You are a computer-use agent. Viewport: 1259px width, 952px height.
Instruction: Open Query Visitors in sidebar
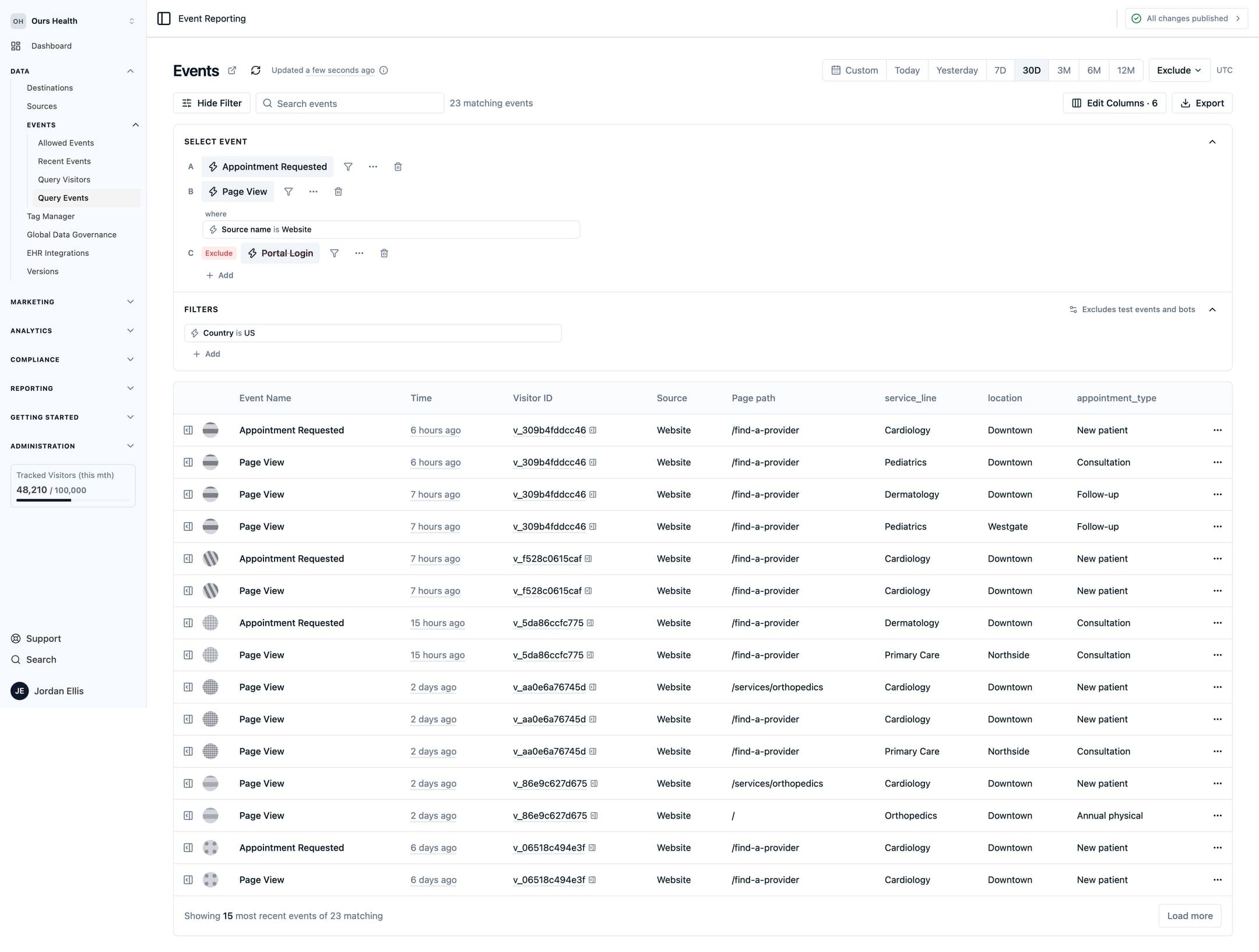click(64, 179)
